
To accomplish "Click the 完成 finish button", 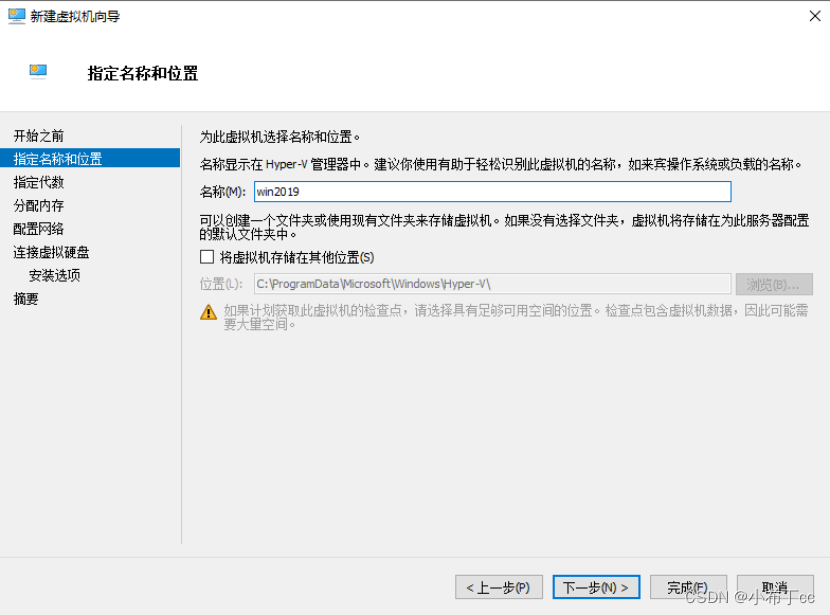I will (688, 587).
